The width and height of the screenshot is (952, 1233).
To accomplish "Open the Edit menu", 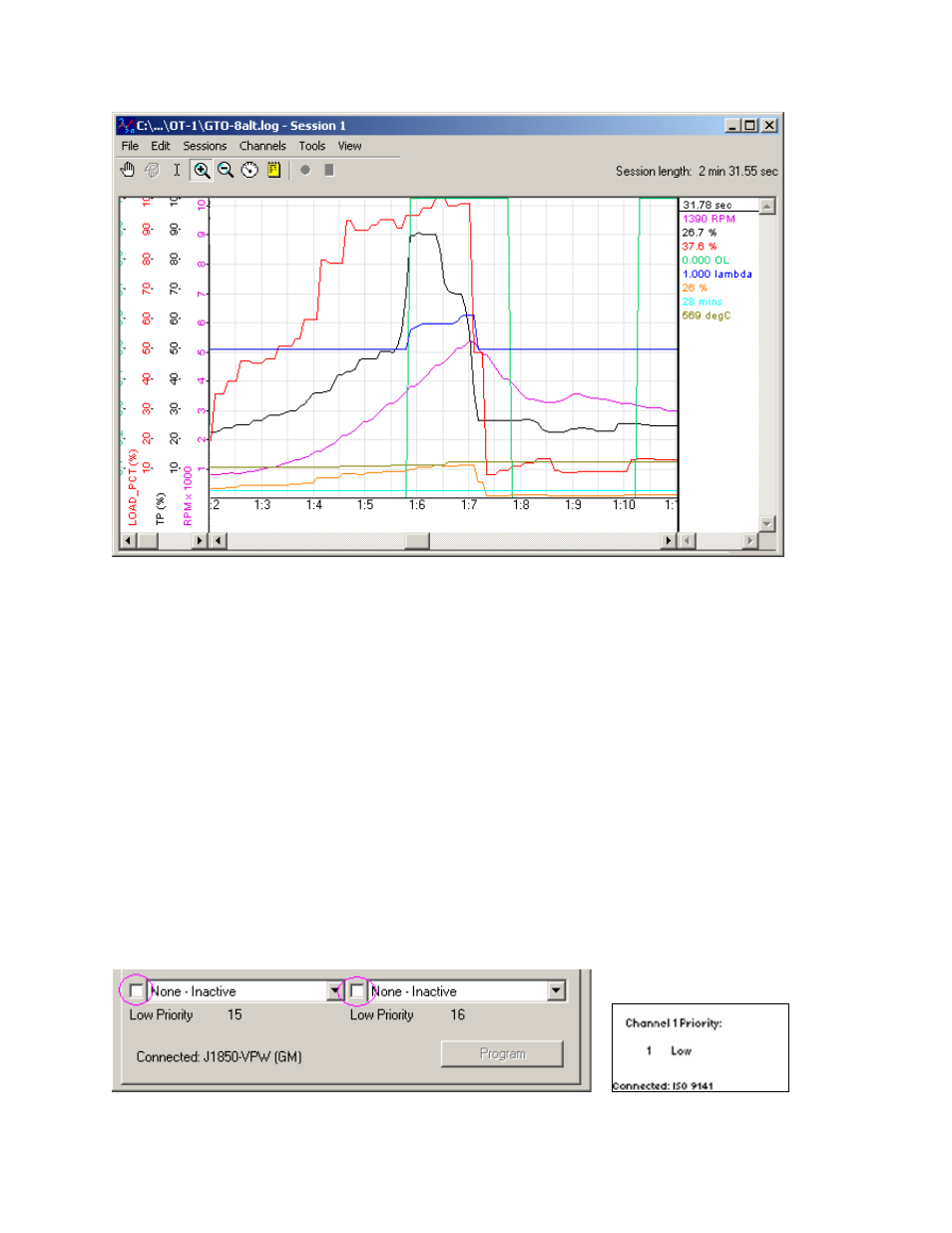I will (161, 146).
